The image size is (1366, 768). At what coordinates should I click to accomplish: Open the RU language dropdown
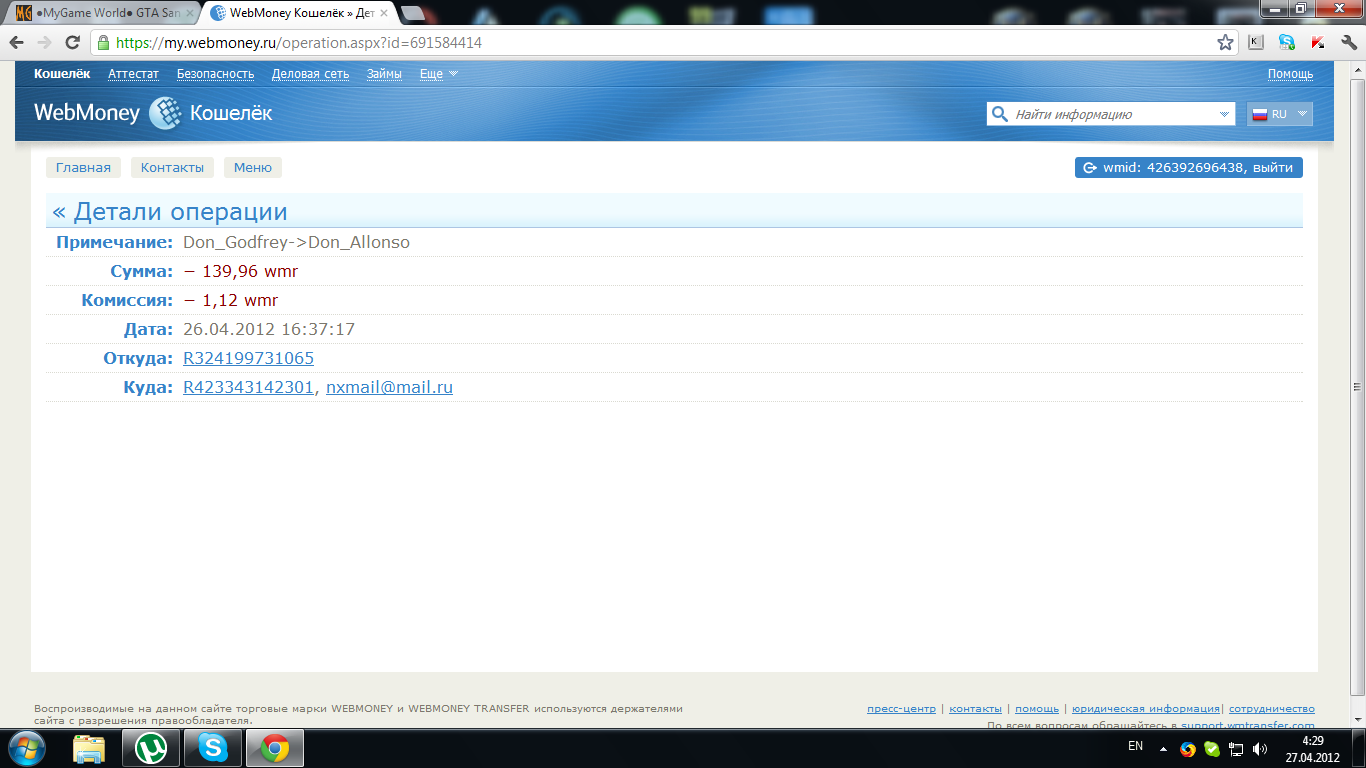(x=1280, y=114)
